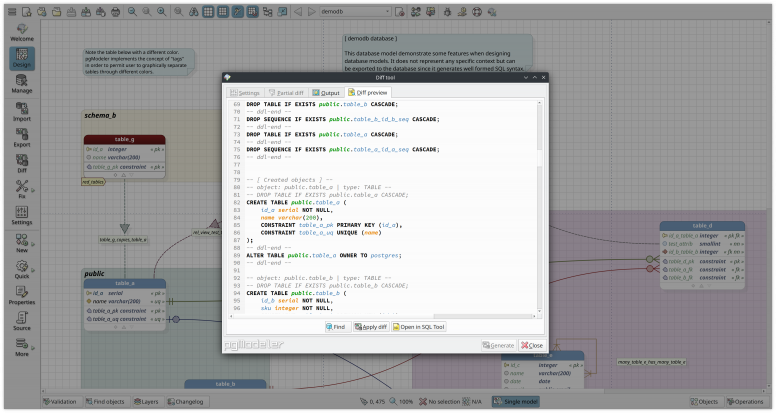Image resolution: width=776 pixels, height=413 pixels.
Task: Toggle the Changelog panel button
Action: (x=185, y=402)
